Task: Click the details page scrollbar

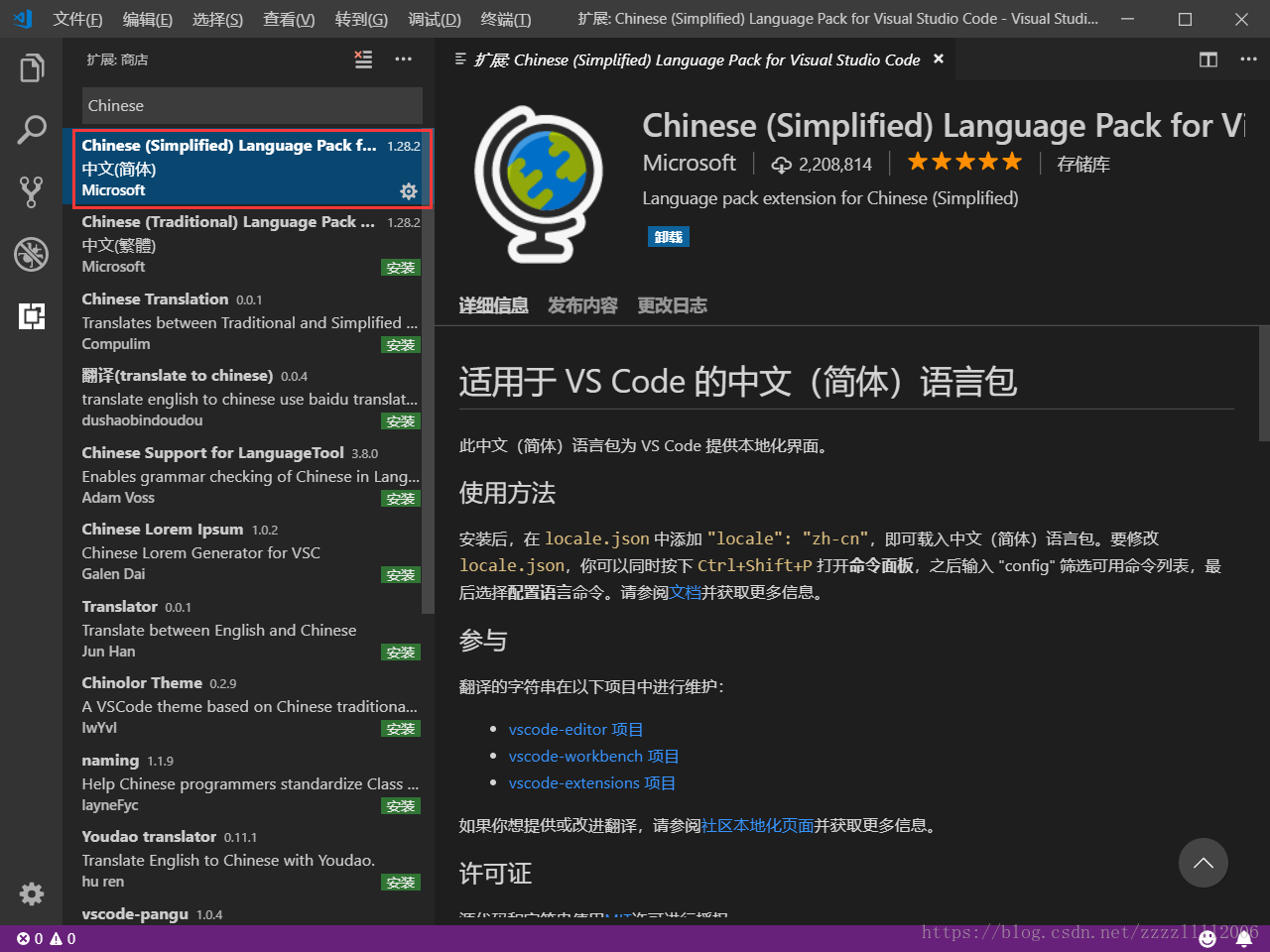Action: [1264, 383]
